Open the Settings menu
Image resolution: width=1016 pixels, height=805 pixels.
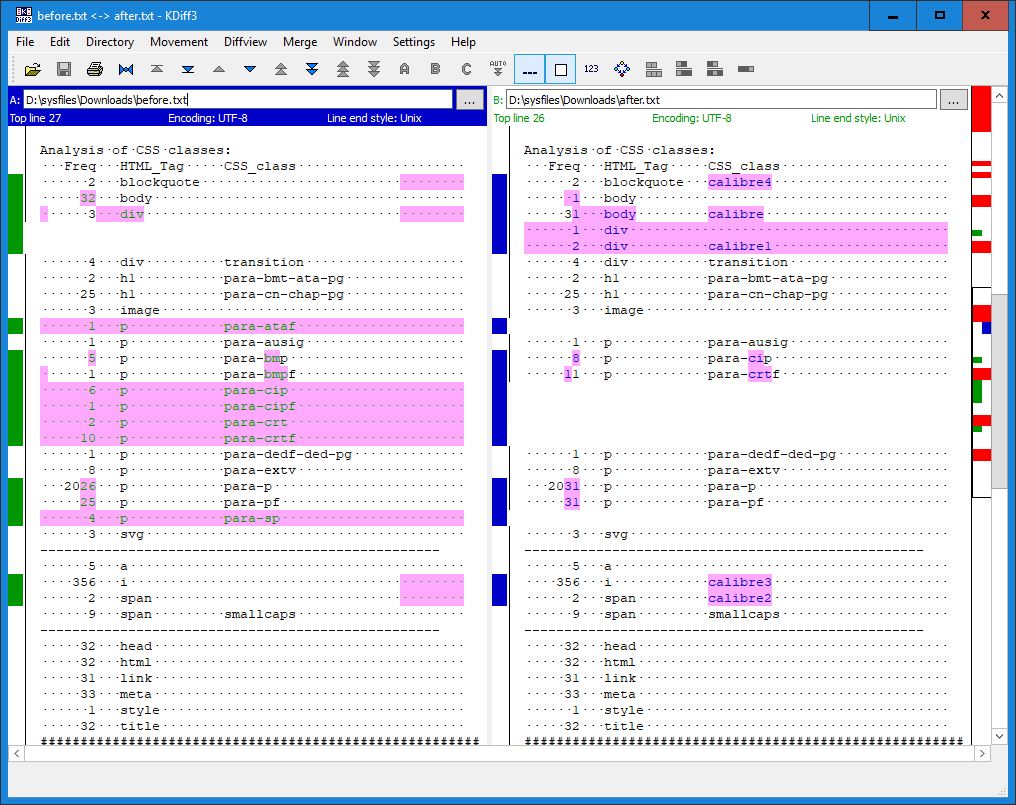pyautogui.click(x=413, y=42)
